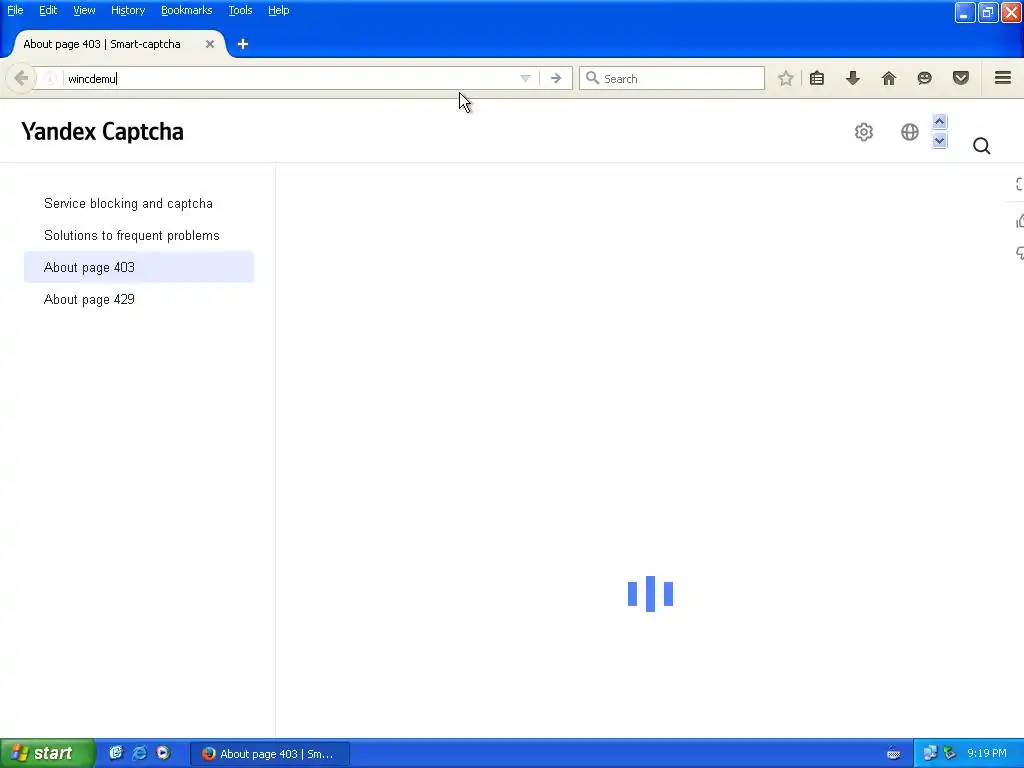Click Show Desktop quick launch icon

click(x=116, y=753)
